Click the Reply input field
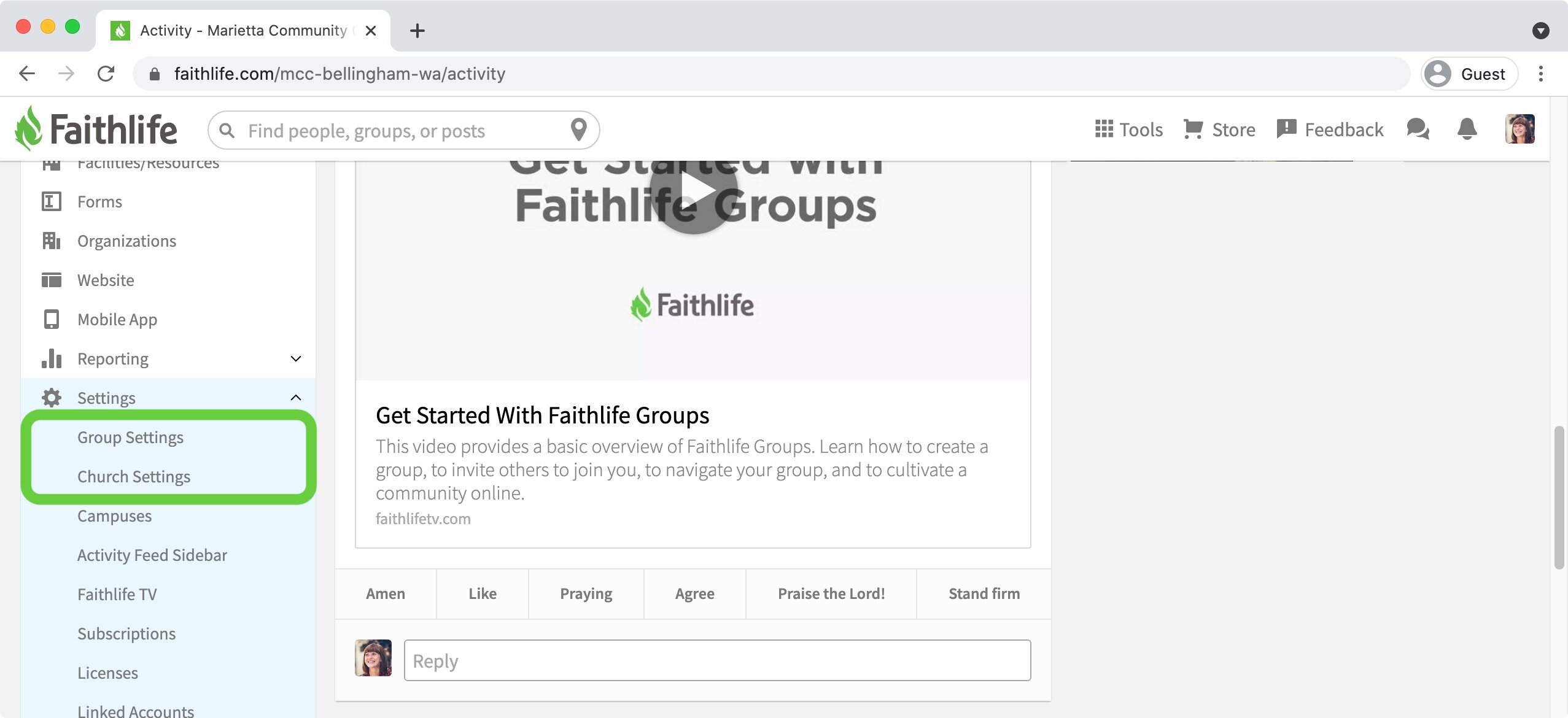 717,660
